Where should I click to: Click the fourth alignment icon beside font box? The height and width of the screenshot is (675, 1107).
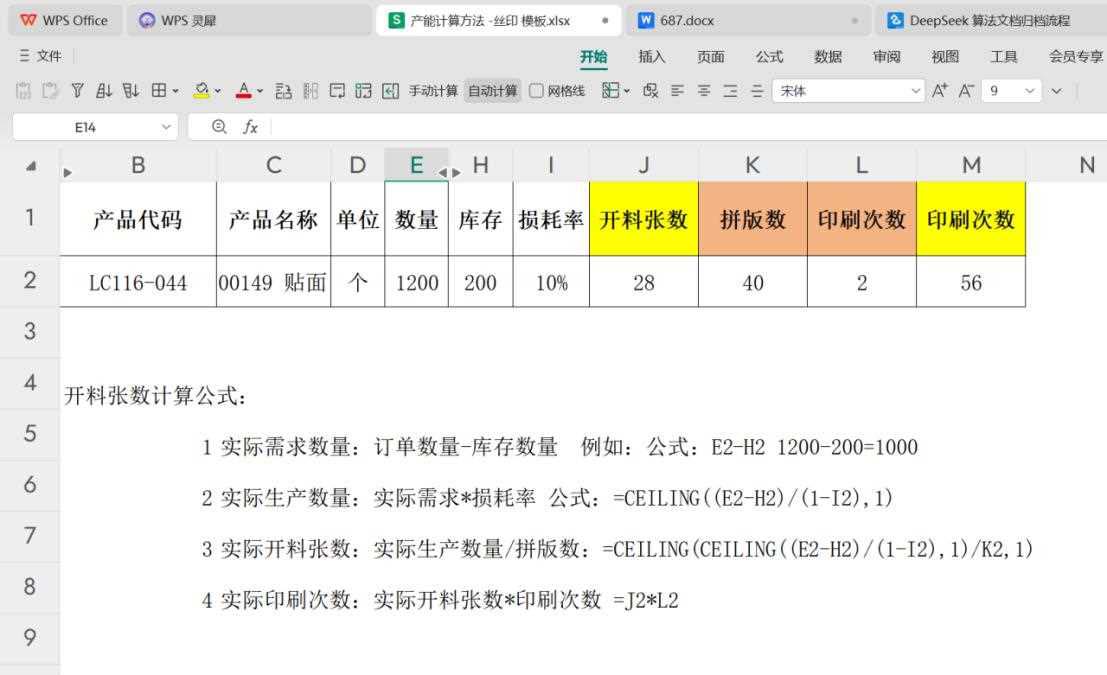[757, 90]
